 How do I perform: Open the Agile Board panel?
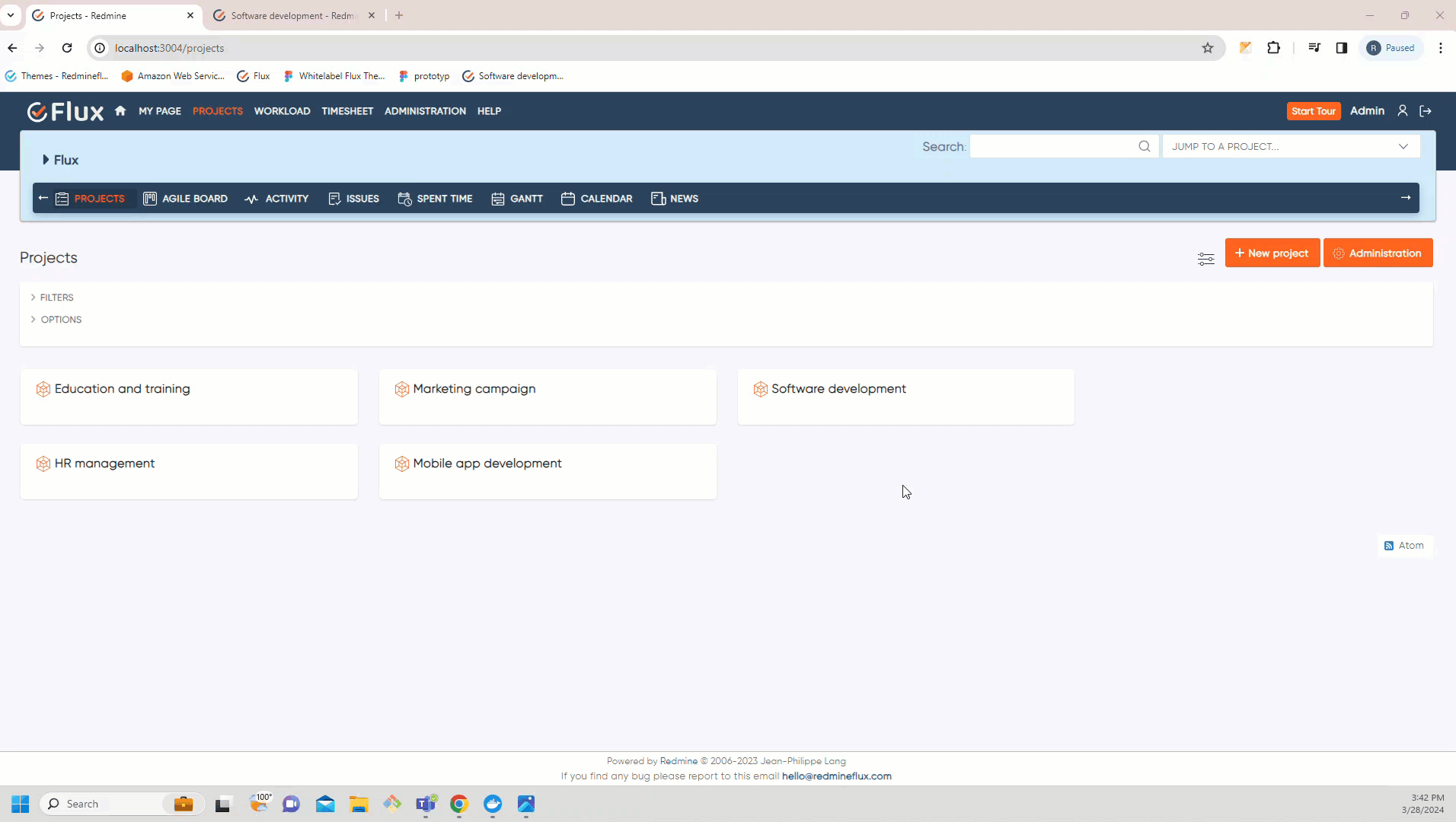coord(185,199)
